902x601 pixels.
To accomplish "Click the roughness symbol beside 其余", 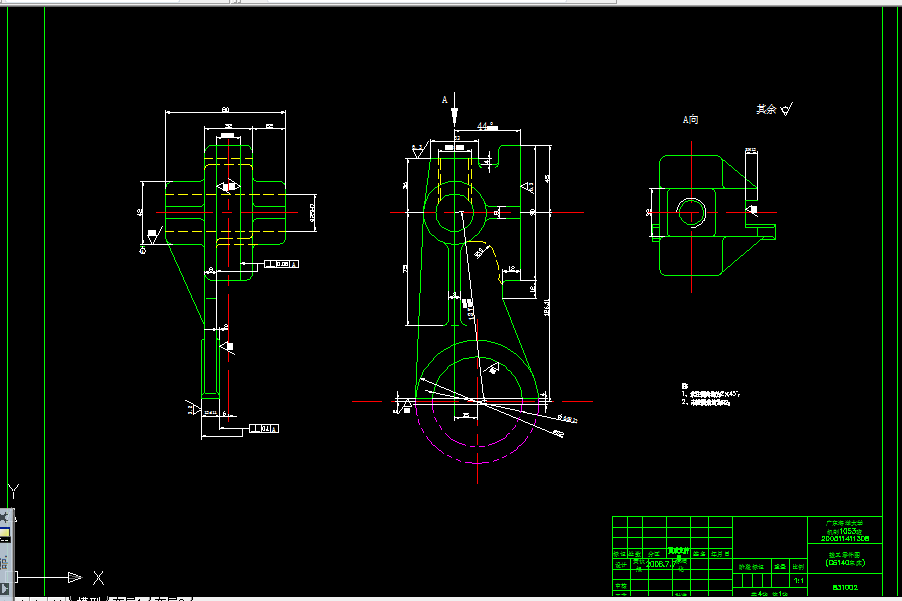I will (787, 108).
